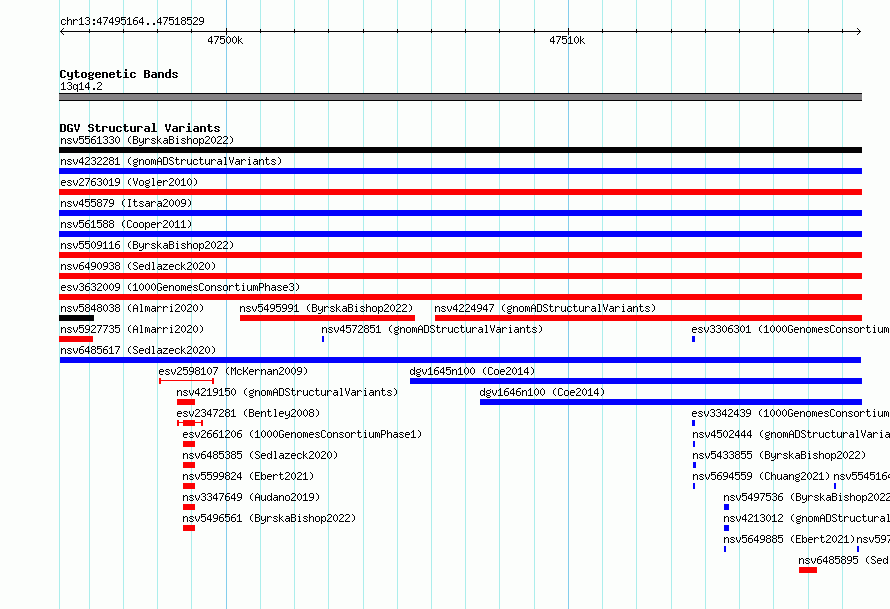This screenshot has width=890, height=609.
Task: Open nsv561588 (Cooper2011) variant entry
Action: (x=126, y=224)
